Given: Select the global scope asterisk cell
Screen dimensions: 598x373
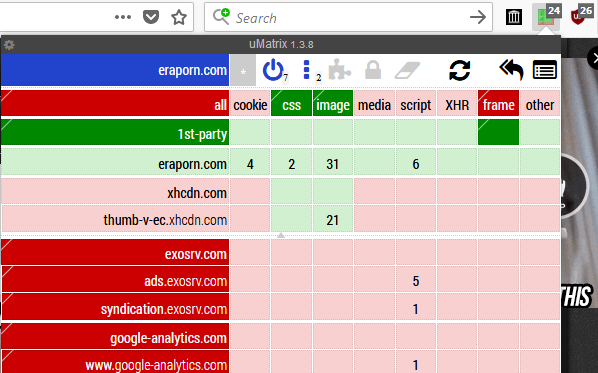Looking at the screenshot, I should (x=243, y=71).
